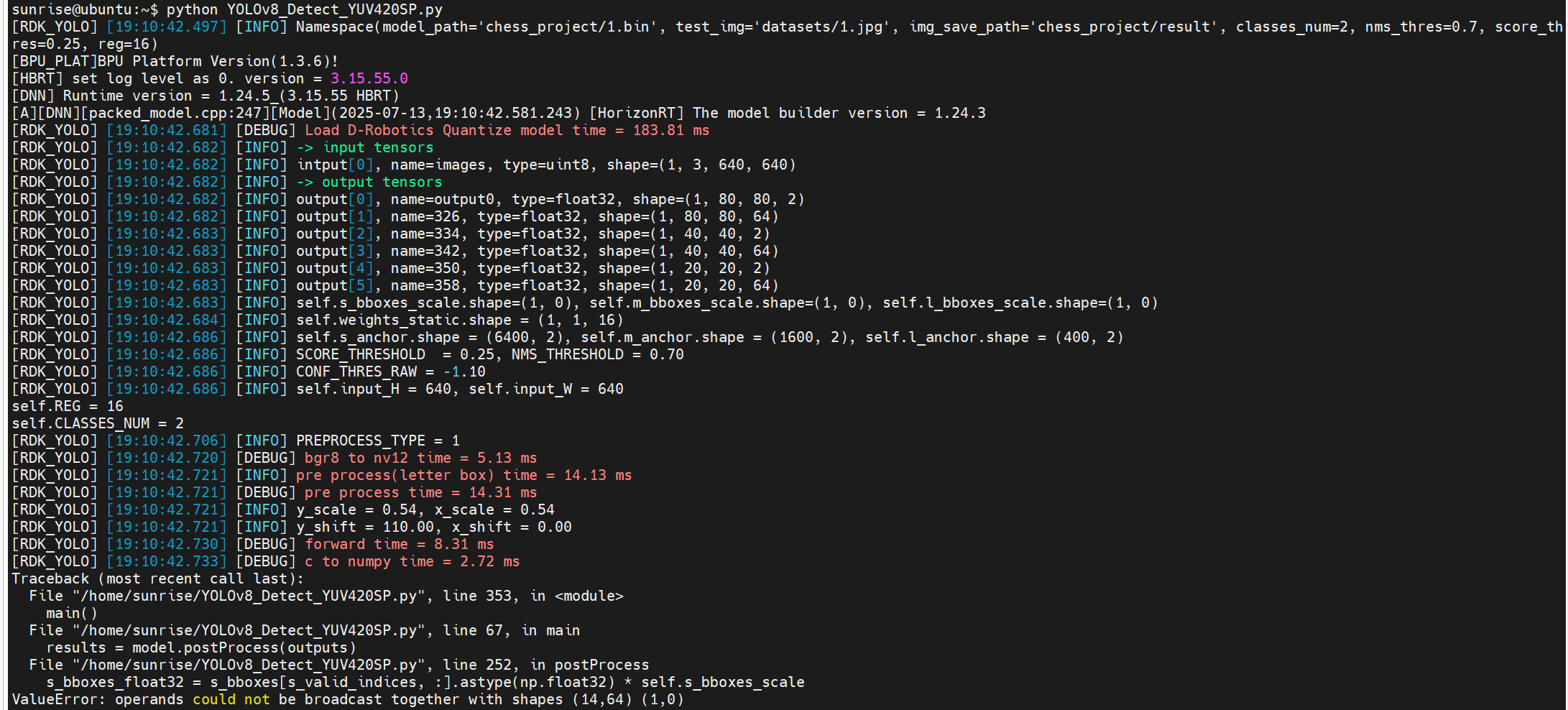Click the magenta version number 3.15.55.0
The height and width of the screenshot is (710, 1568).
click(369, 78)
